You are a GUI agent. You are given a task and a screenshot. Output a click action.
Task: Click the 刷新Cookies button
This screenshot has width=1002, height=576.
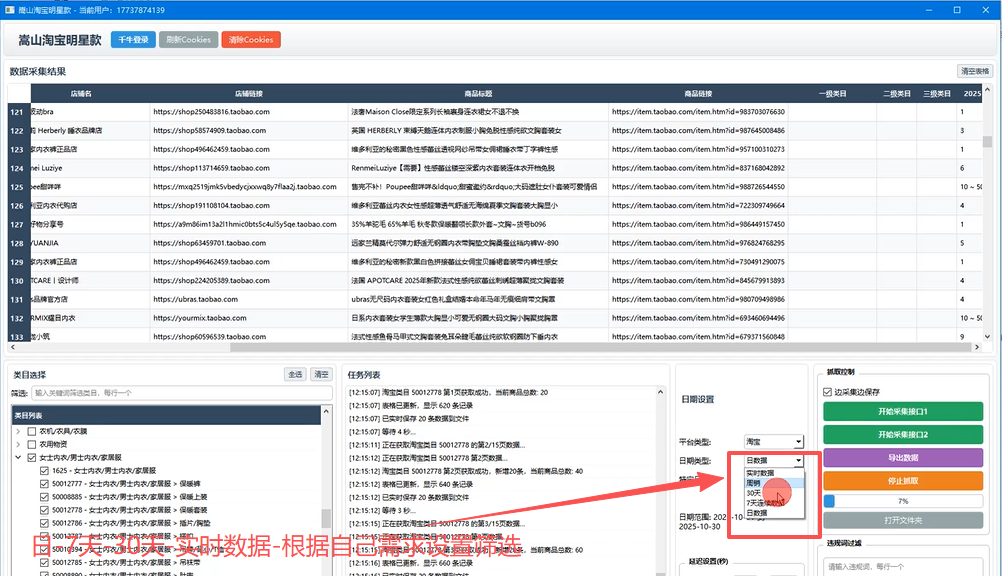click(x=188, y=40)
